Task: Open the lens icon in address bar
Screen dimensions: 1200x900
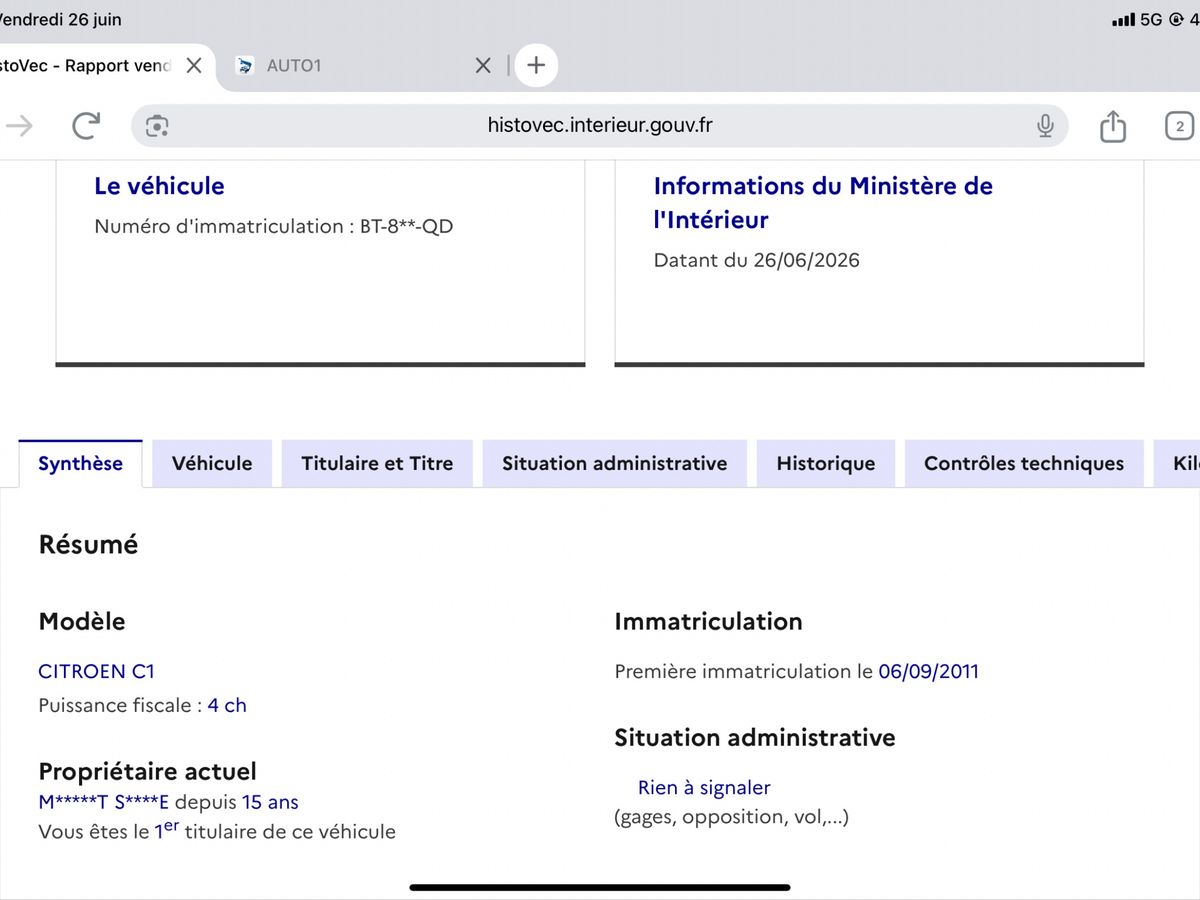Action: [x=157, y=126]
